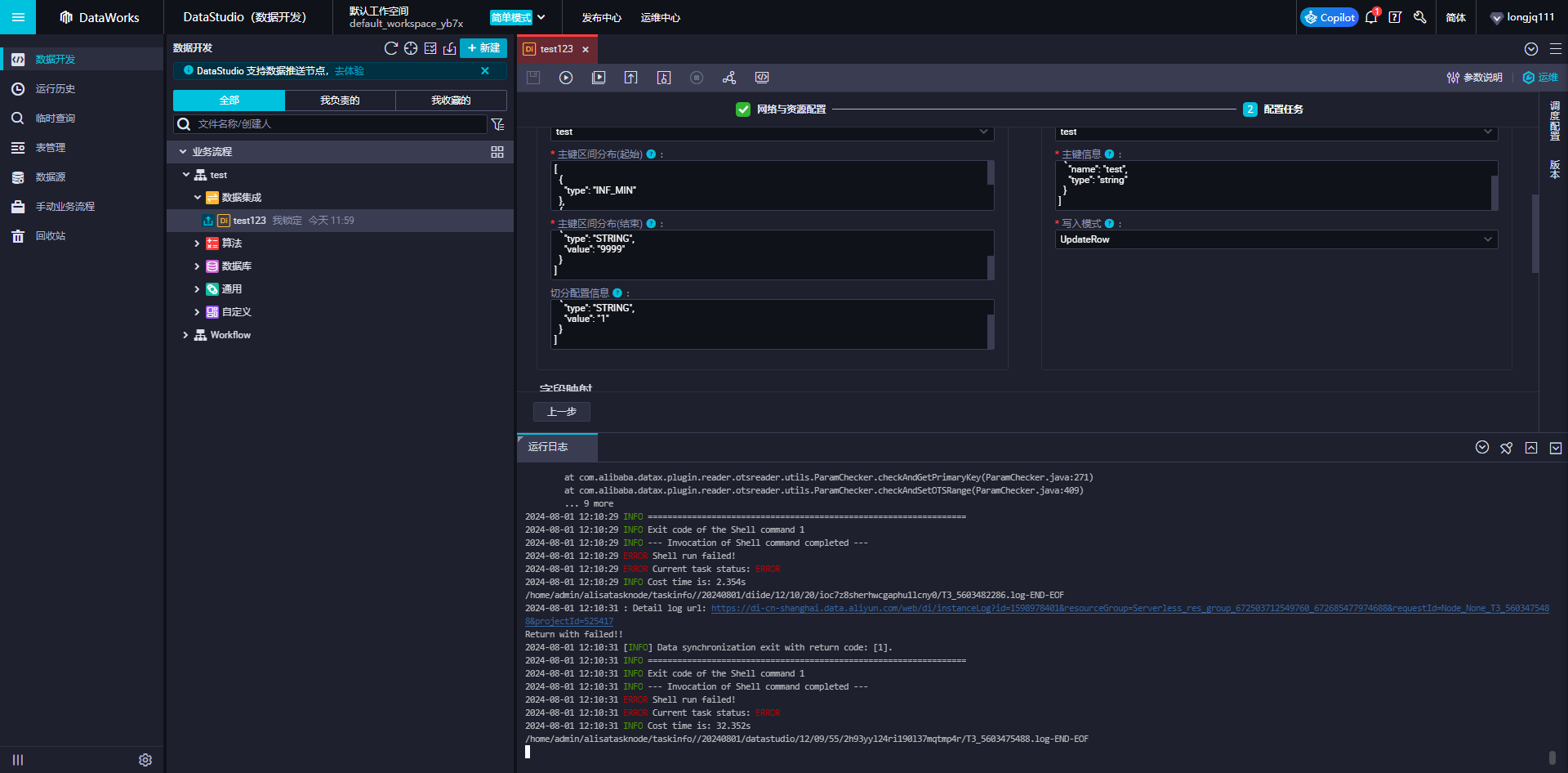The height and width of the screenshot is (773, 1568).
Task: Open the hamburger main menu
Action: tap(18, 17)
